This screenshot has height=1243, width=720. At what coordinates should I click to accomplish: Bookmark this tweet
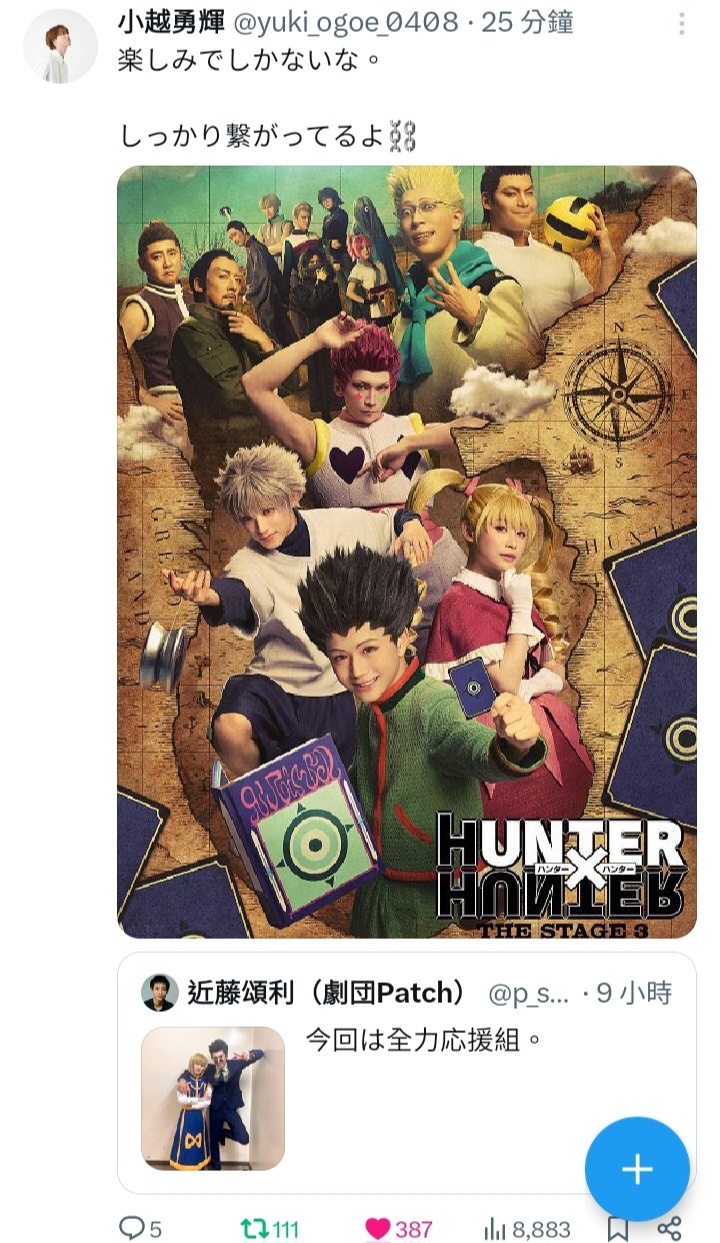click(618, 1229)
